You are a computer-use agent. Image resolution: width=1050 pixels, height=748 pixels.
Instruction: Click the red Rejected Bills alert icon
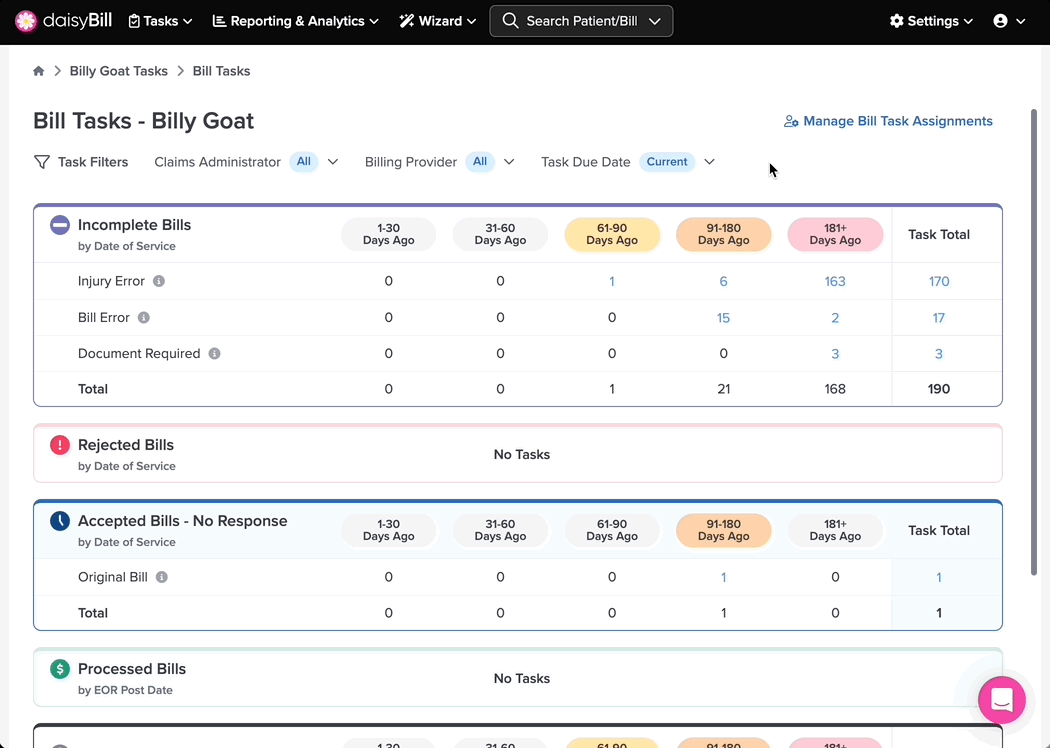pyautogui.click(x=60, y=445)
